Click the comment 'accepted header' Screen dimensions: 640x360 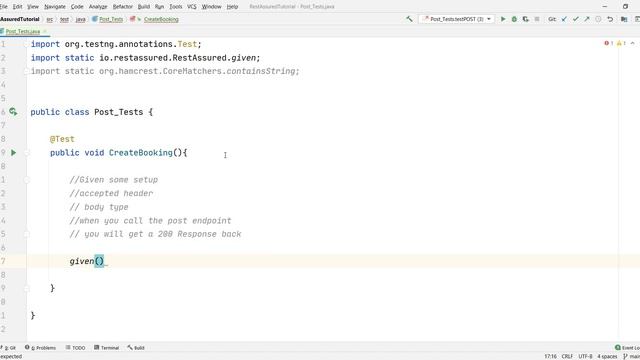point(111,193)
